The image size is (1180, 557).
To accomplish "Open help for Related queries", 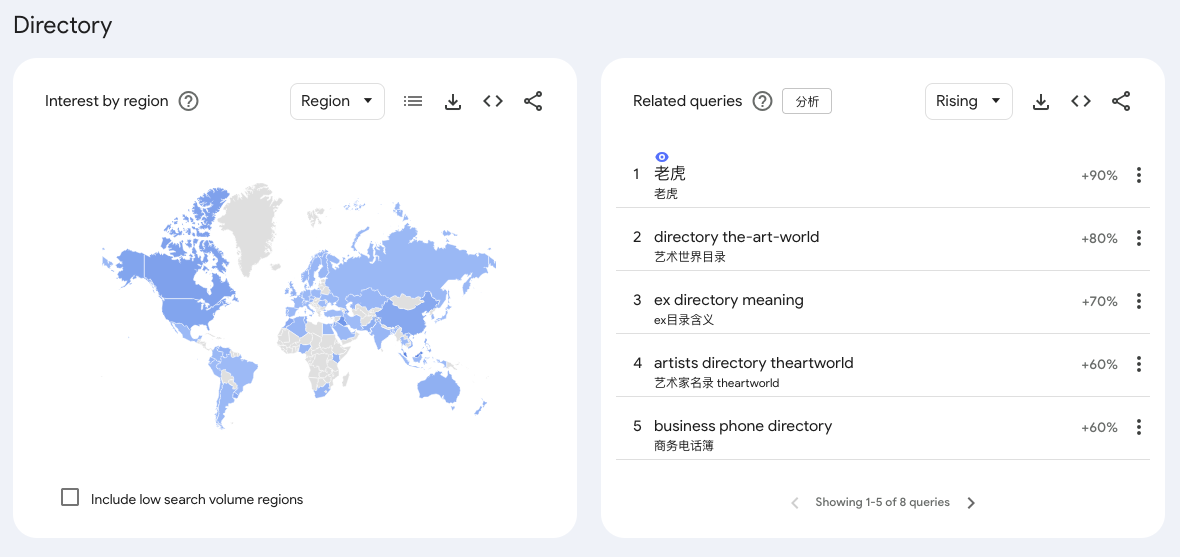I will [x=763, y=101].
